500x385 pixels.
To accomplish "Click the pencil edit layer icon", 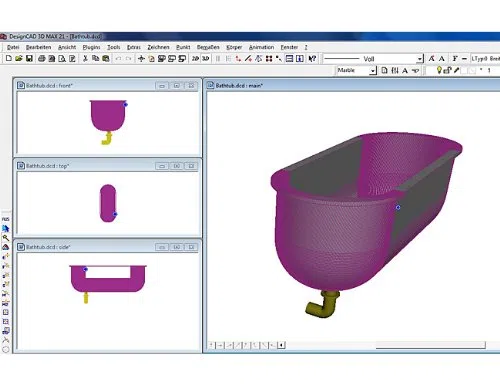I will [456, 70].
